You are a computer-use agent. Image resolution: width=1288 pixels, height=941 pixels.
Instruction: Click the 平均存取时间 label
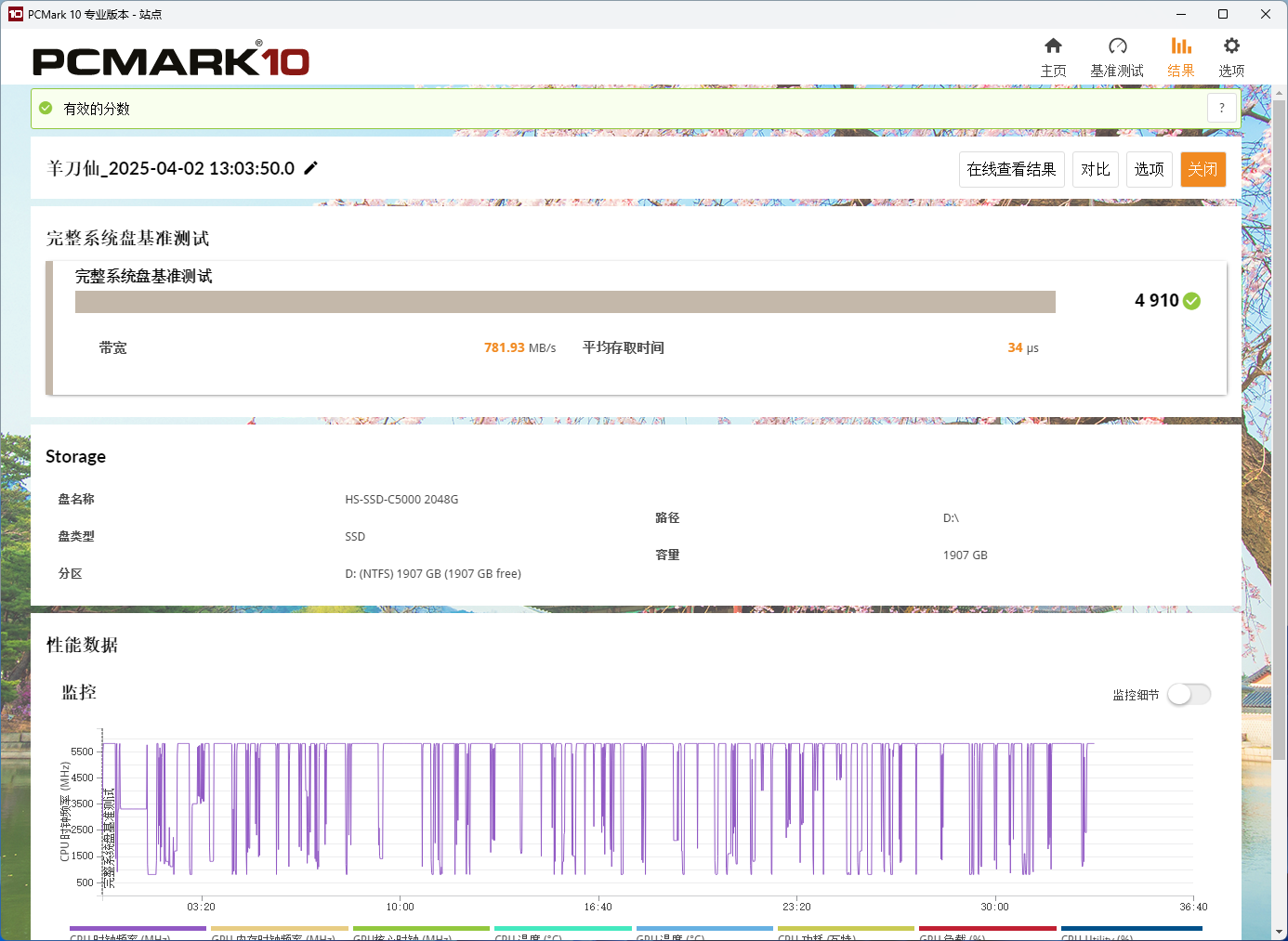pos(623,347)
